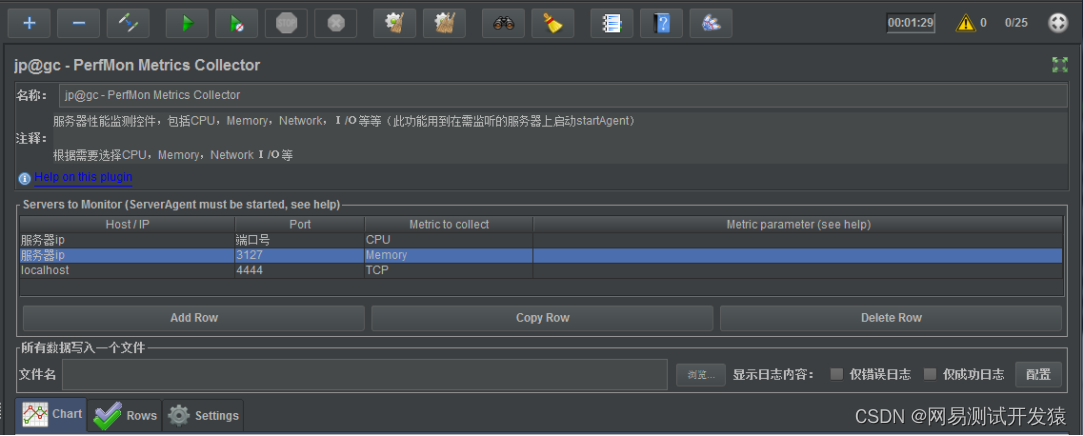Click the 端口号 port cell

click(x=300, y=240)
